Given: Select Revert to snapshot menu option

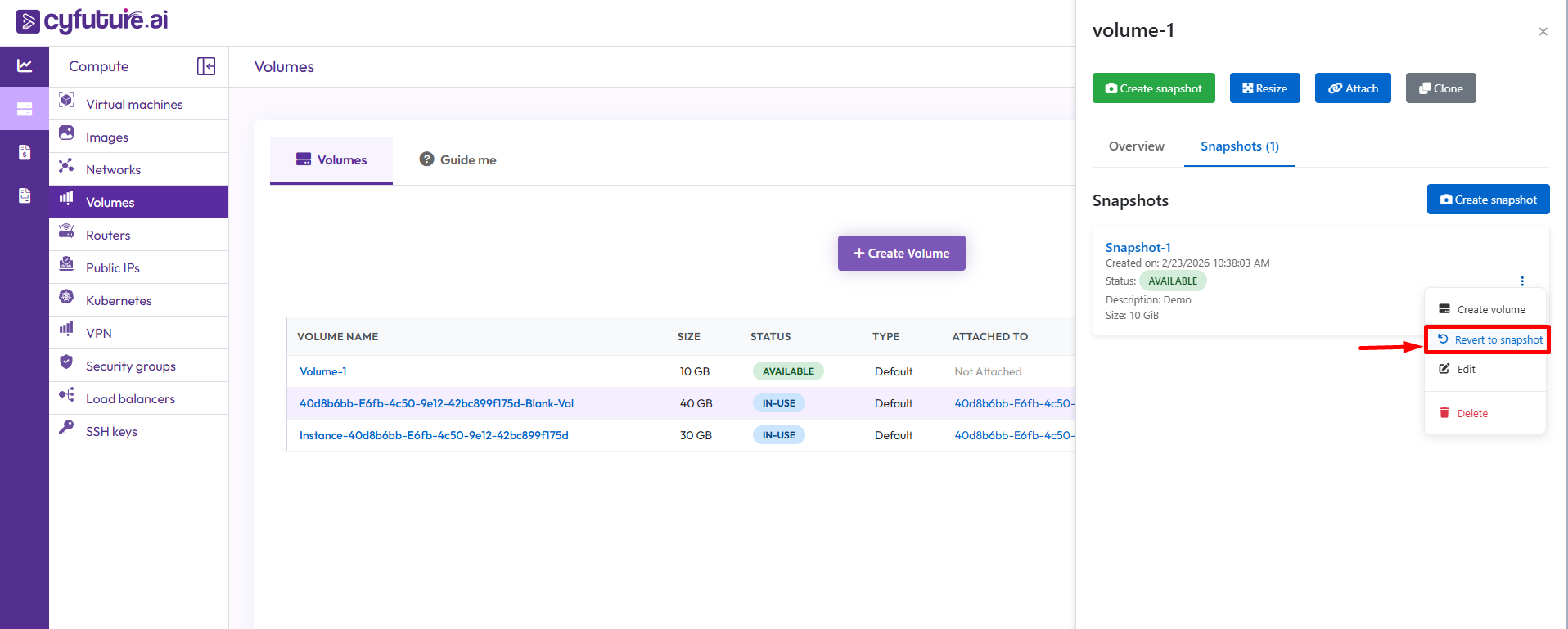Looking at the screenshot, I should click(x=1489, y=340).
